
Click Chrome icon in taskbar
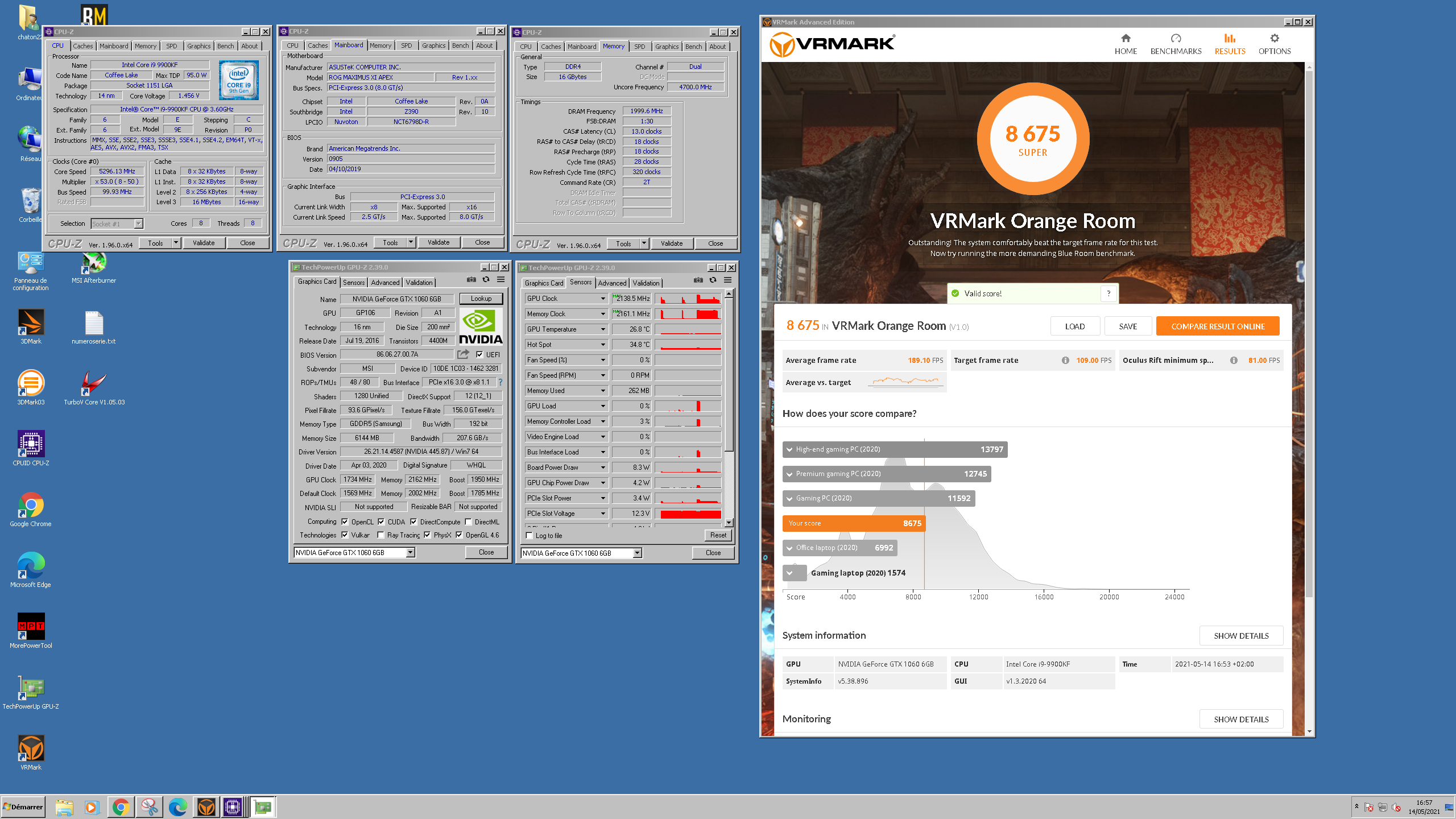pyautogui.click(x=121, y=807)
